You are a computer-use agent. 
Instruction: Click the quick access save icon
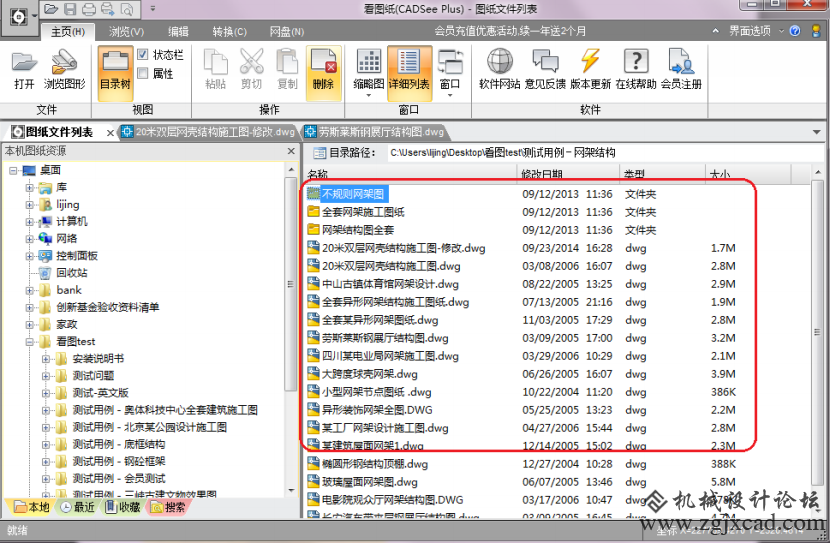[x=70, y=8]
